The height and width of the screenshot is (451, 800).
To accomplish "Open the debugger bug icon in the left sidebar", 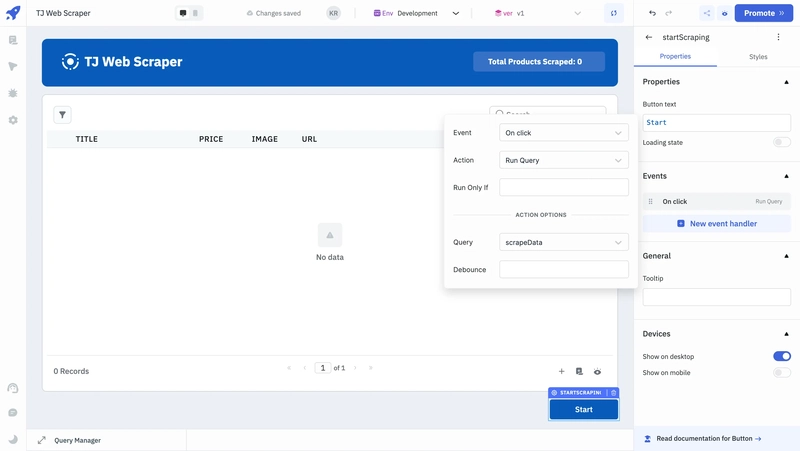I will tap(13, 93).
